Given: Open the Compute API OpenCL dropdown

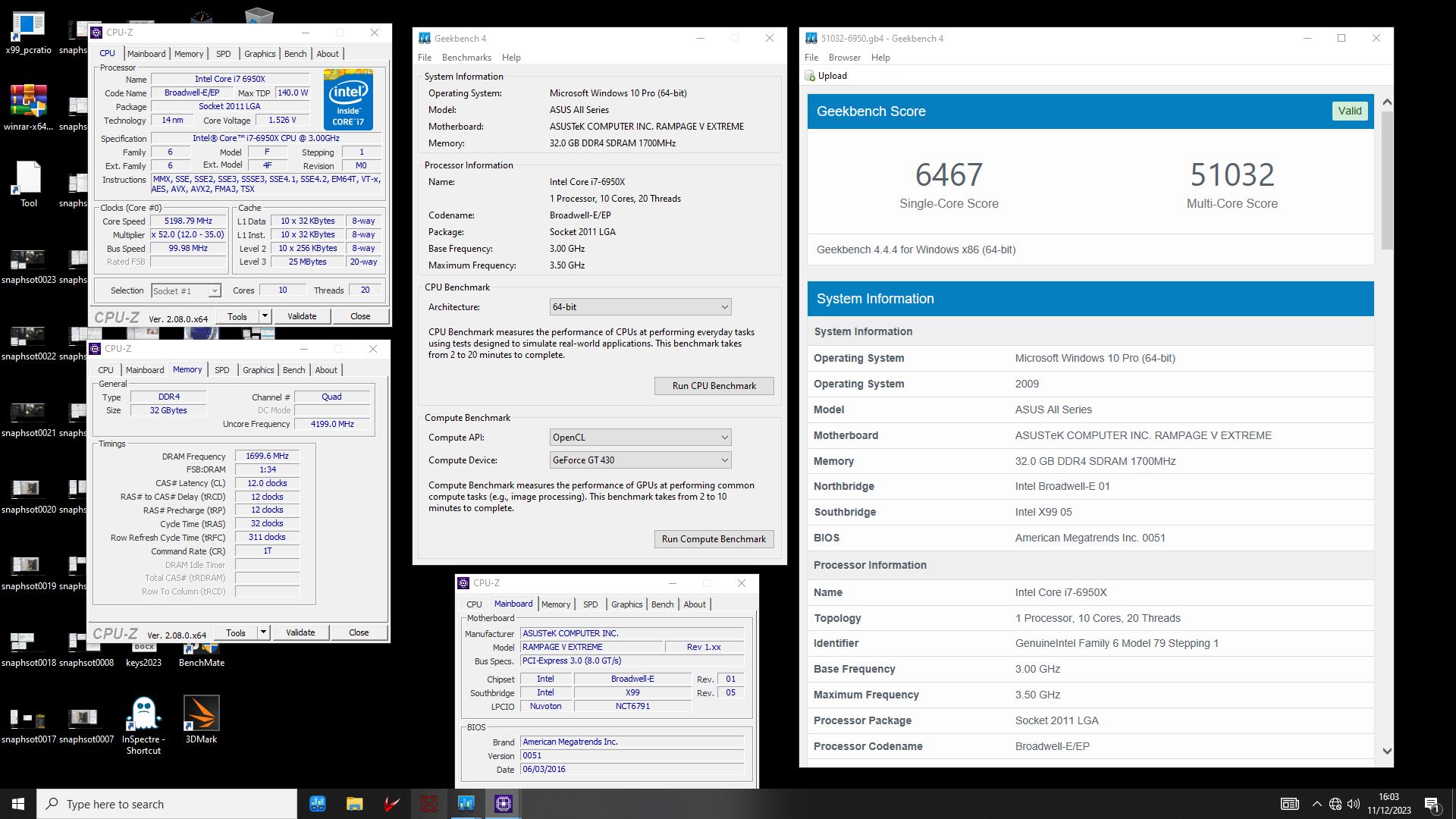Looking at the screenshot, I should (x=640, y=438).
